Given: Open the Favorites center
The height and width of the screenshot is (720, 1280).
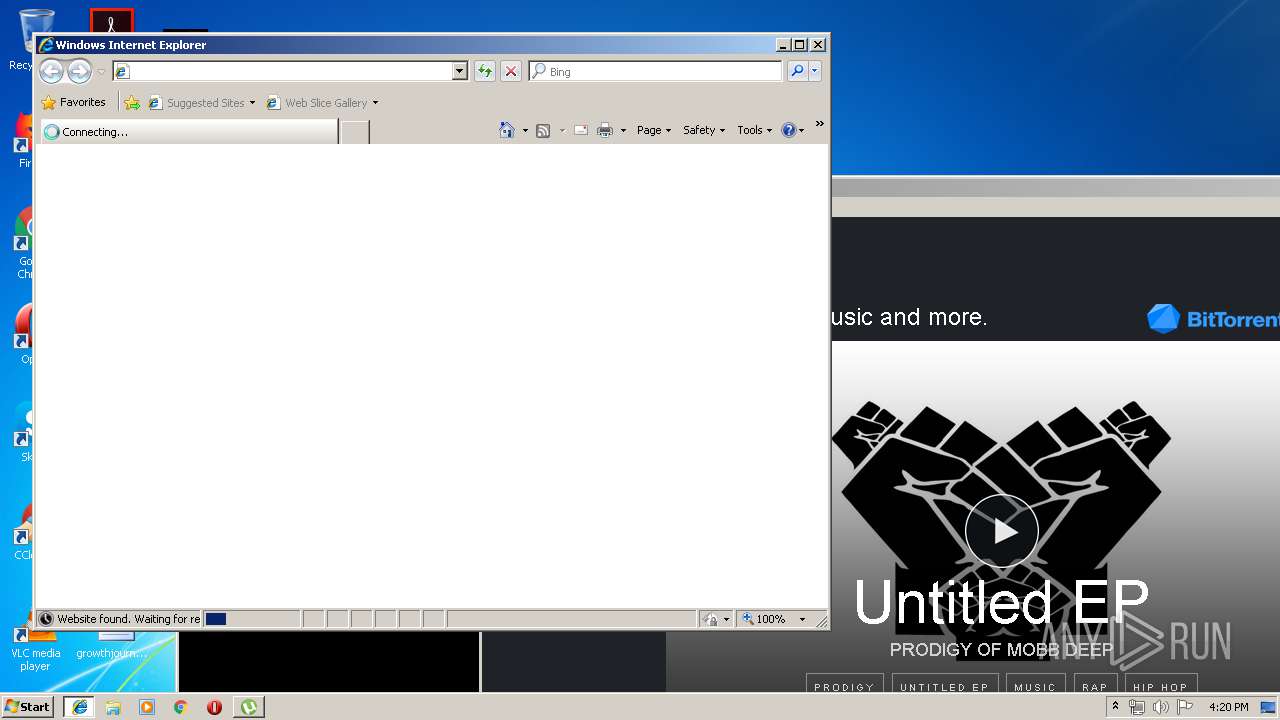Looking at the screenshot, I should click(74, 102).
